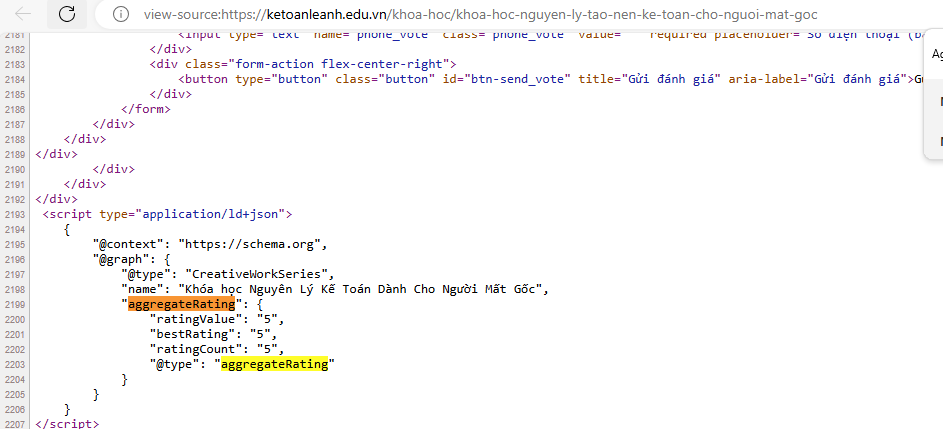
Task: Go back using the browser back arrow
Action: [x=23, y=14]
